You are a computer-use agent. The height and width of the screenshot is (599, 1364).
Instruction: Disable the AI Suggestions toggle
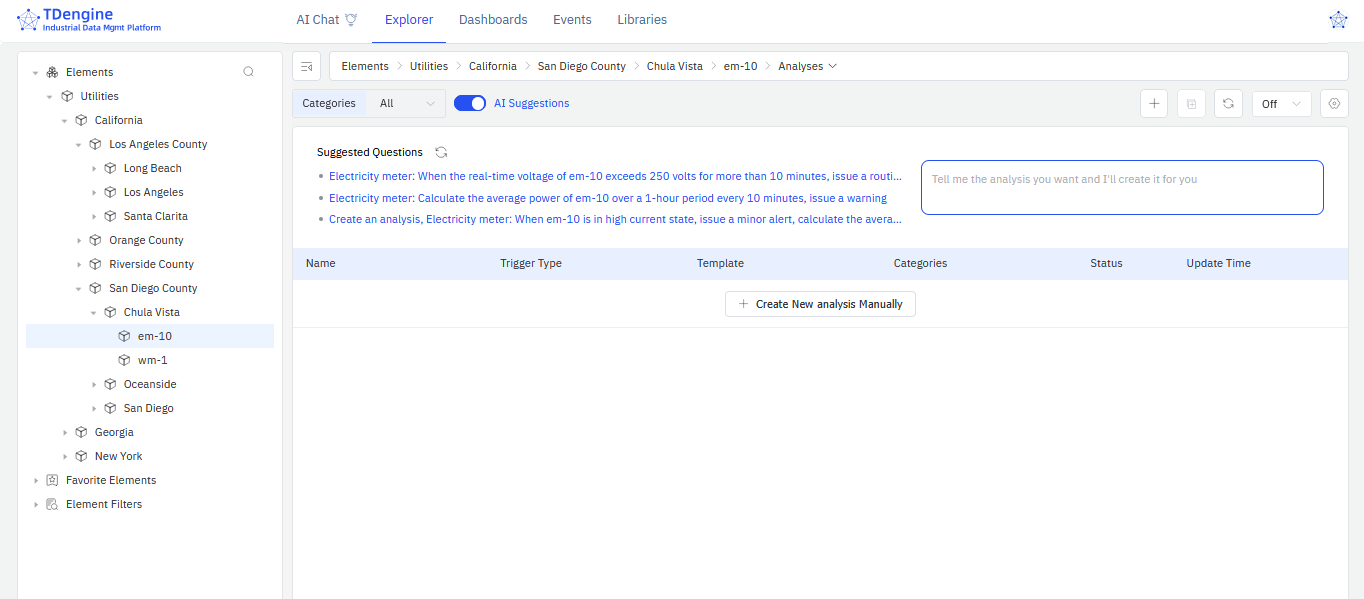click(470, 103)
